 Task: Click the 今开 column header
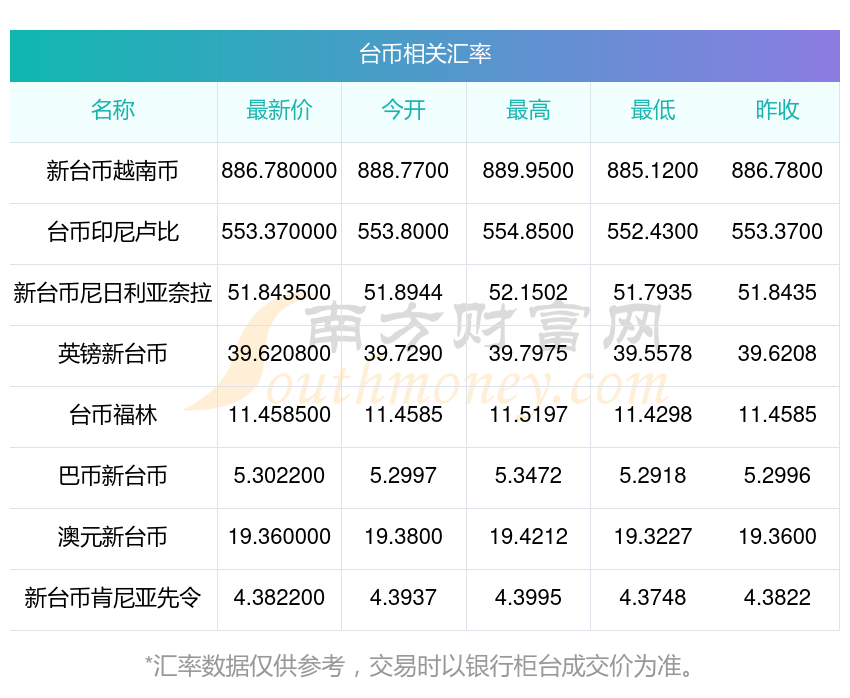coord(403,110)
